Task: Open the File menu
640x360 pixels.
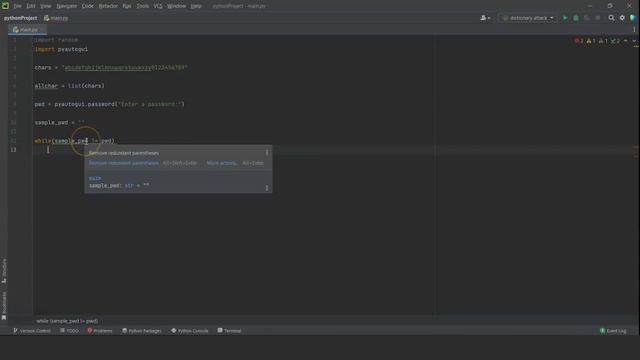Action: (x=17, y=6)
